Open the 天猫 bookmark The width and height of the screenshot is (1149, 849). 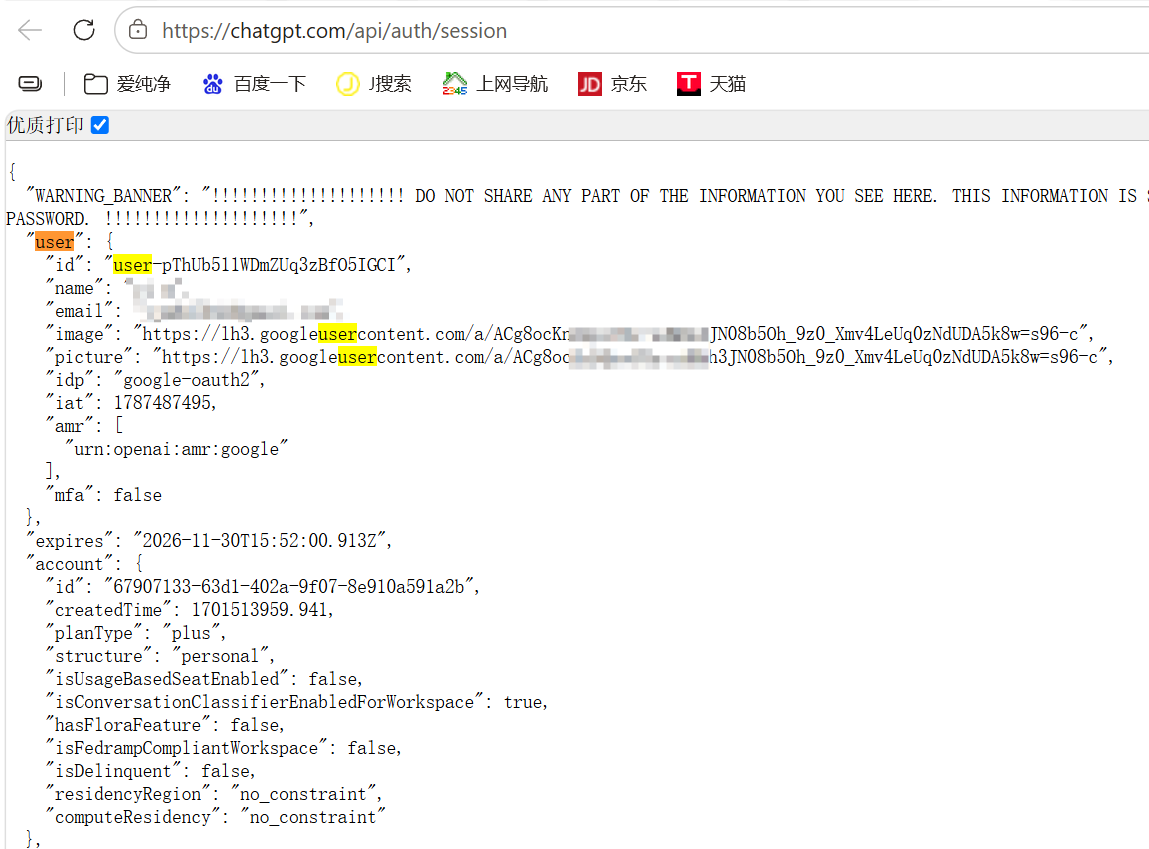[712, 84]
